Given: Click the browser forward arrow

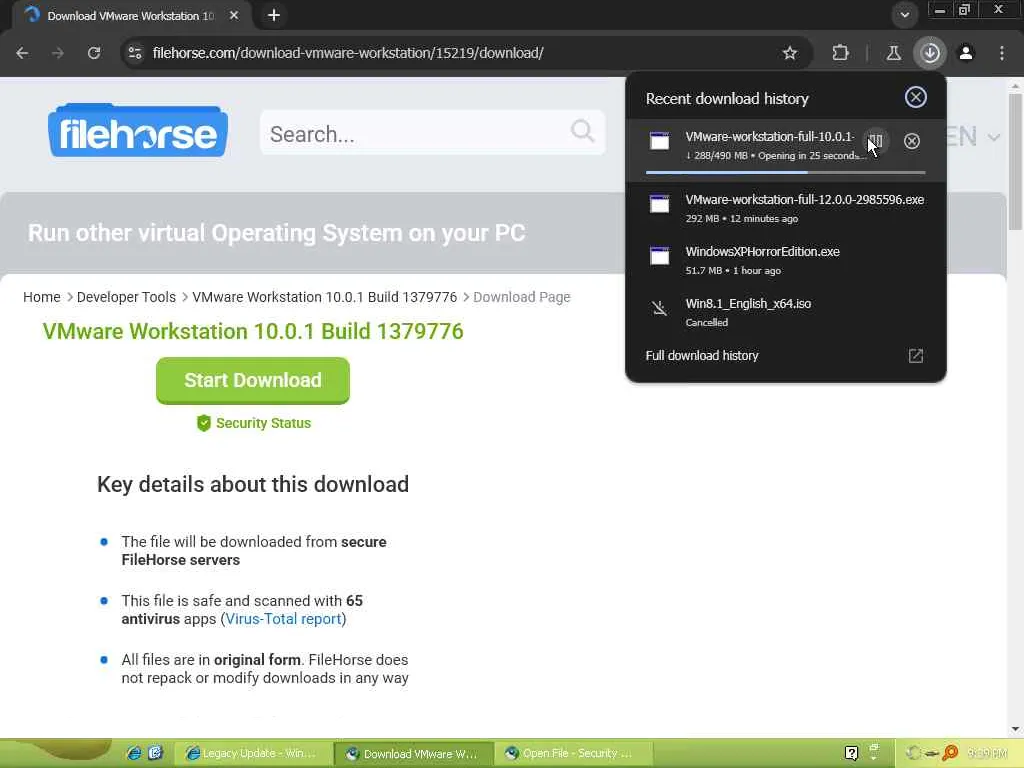Looking at the screenshot, I should (58, 53).
